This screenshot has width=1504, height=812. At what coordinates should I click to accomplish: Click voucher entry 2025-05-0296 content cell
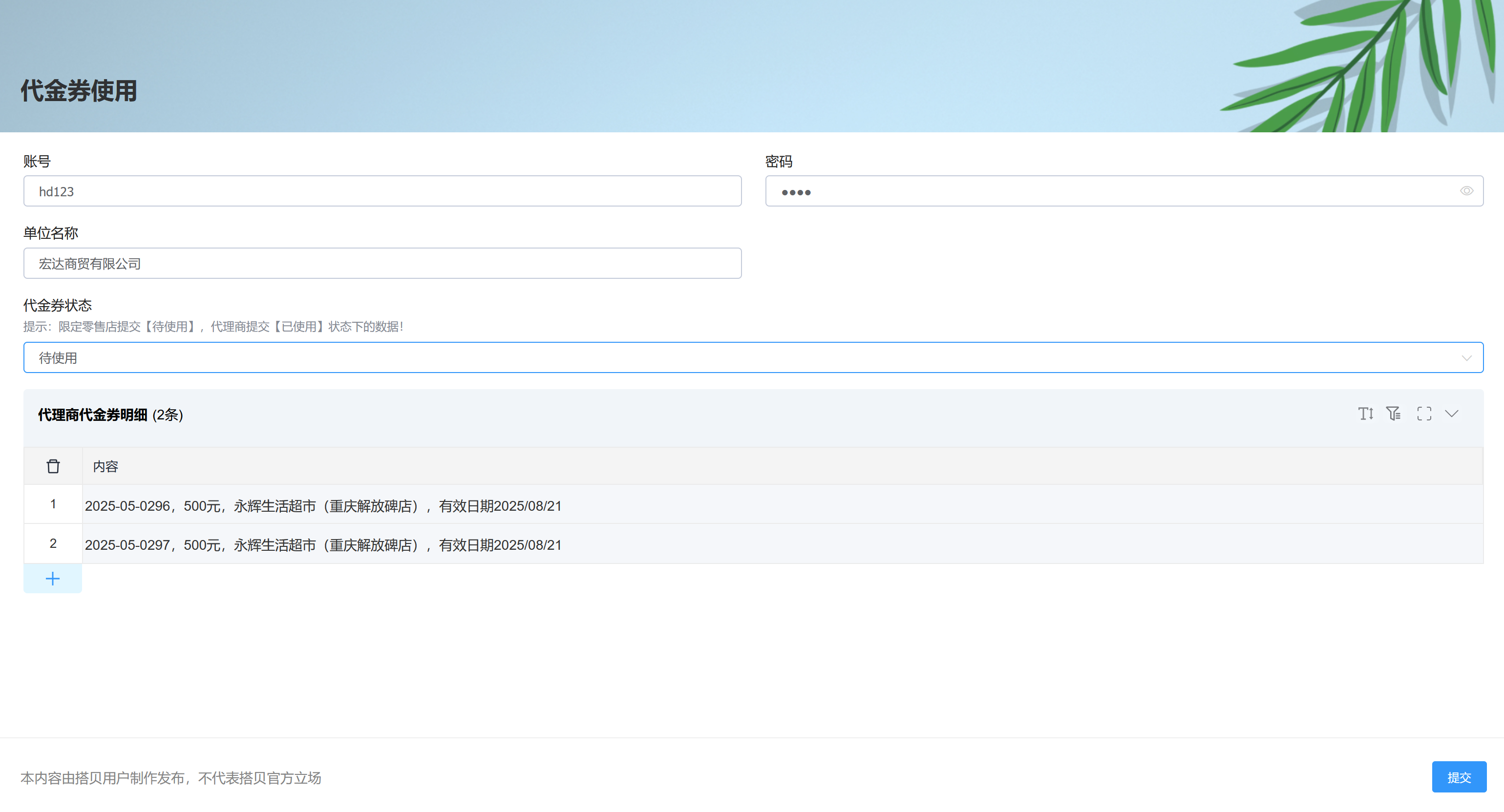(x=323, y=505)
